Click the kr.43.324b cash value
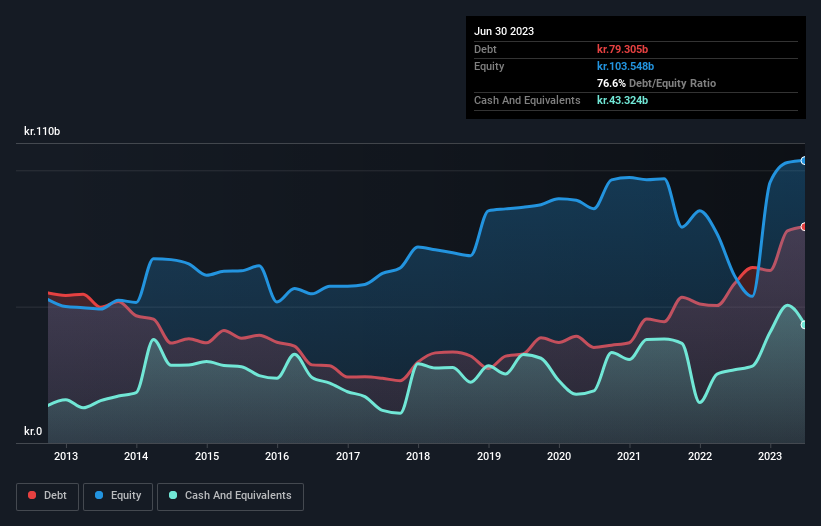This screenshot has height=526, width=821. [x=622, y=100]
